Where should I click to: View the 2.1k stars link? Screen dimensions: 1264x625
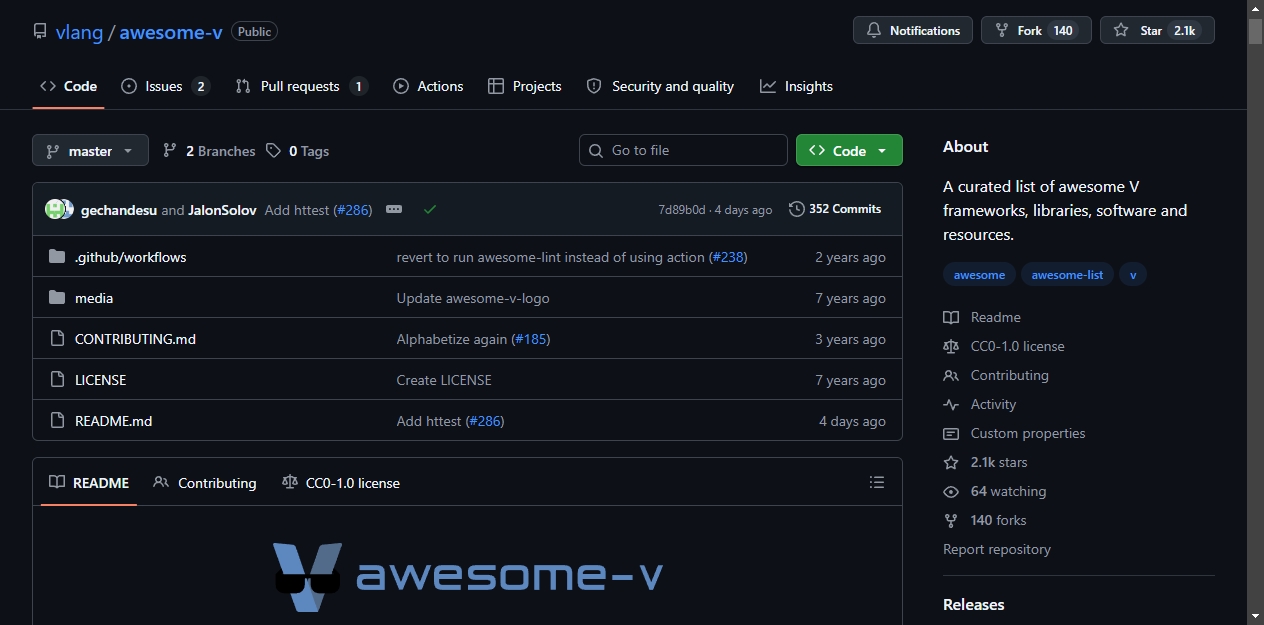pos(985,462)
